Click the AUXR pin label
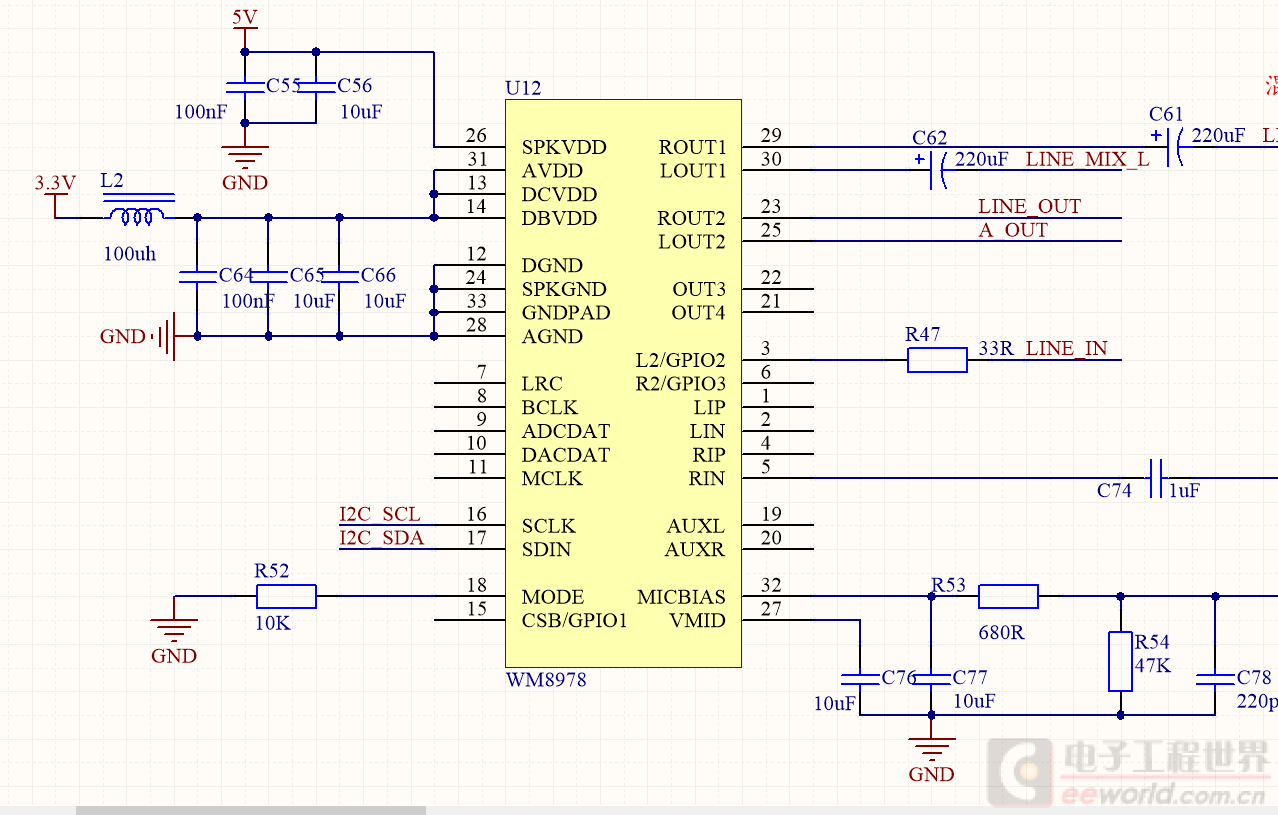This screenshot has width=1278, height=815. pos(696,550)
